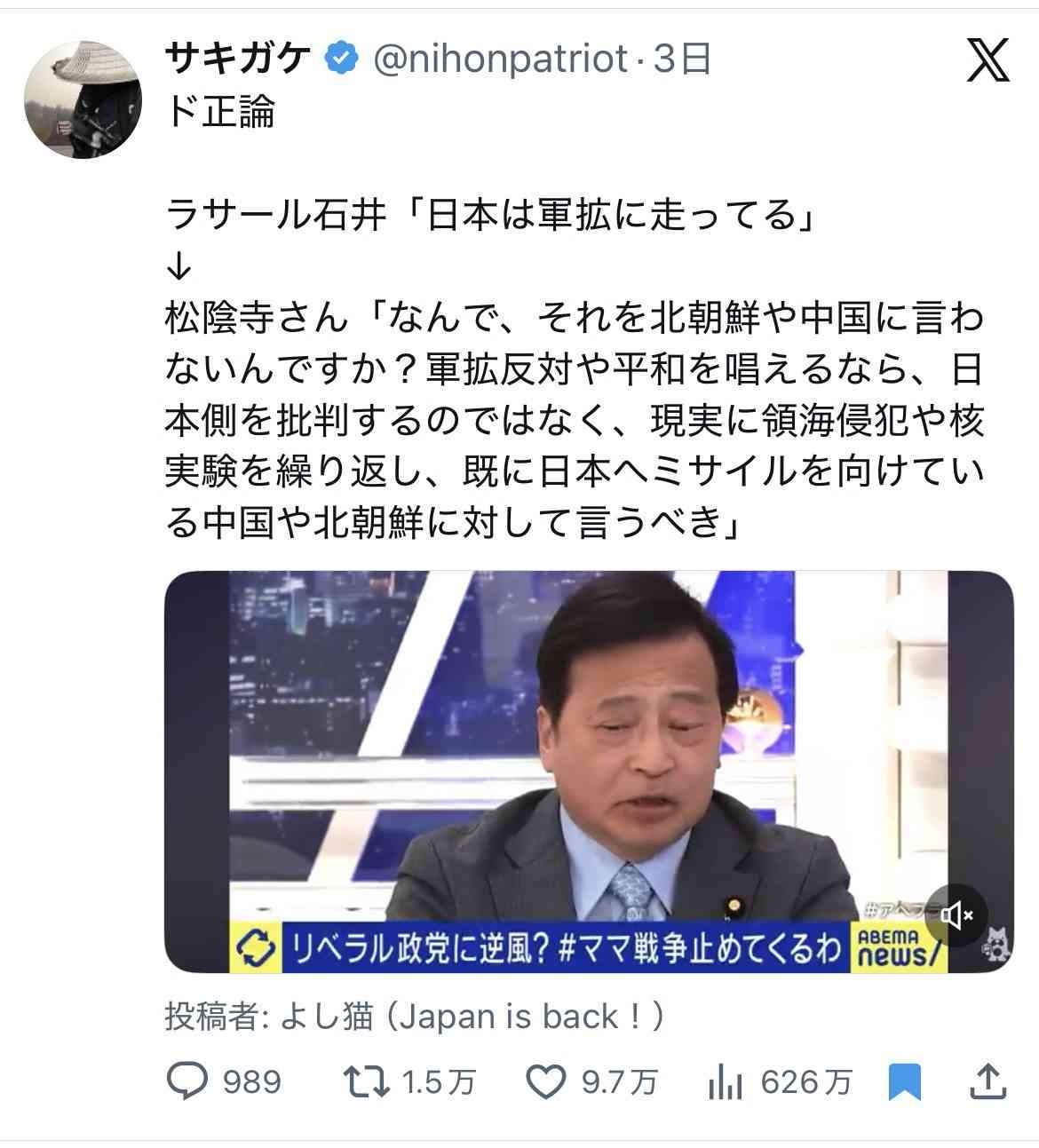
Task: Open the share upload icon
Action: pos(987,1081)
